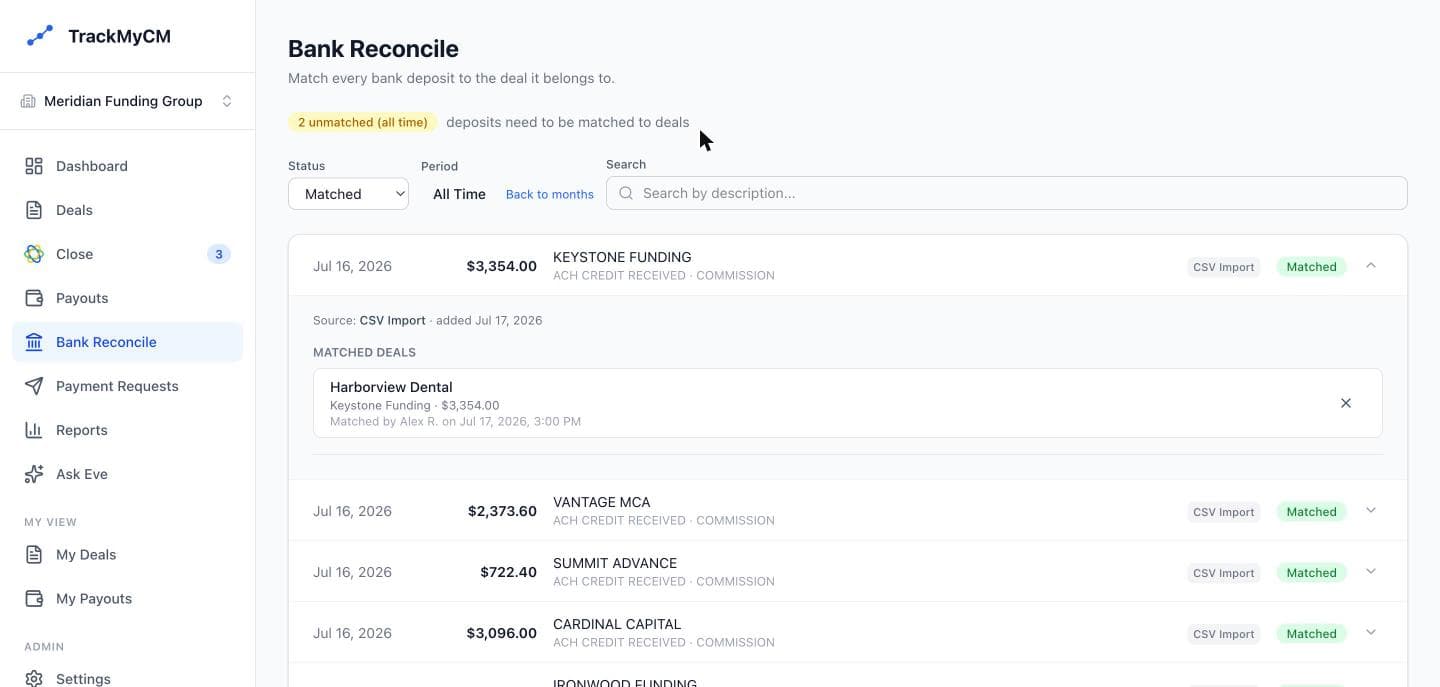Click the Close section colored icon

[34, 254]
